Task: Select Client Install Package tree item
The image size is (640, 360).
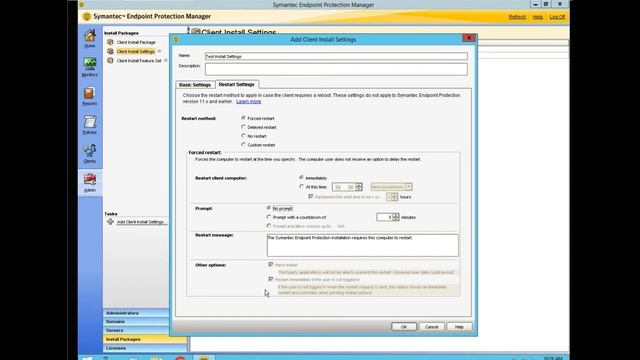Action: click(136, 42)
